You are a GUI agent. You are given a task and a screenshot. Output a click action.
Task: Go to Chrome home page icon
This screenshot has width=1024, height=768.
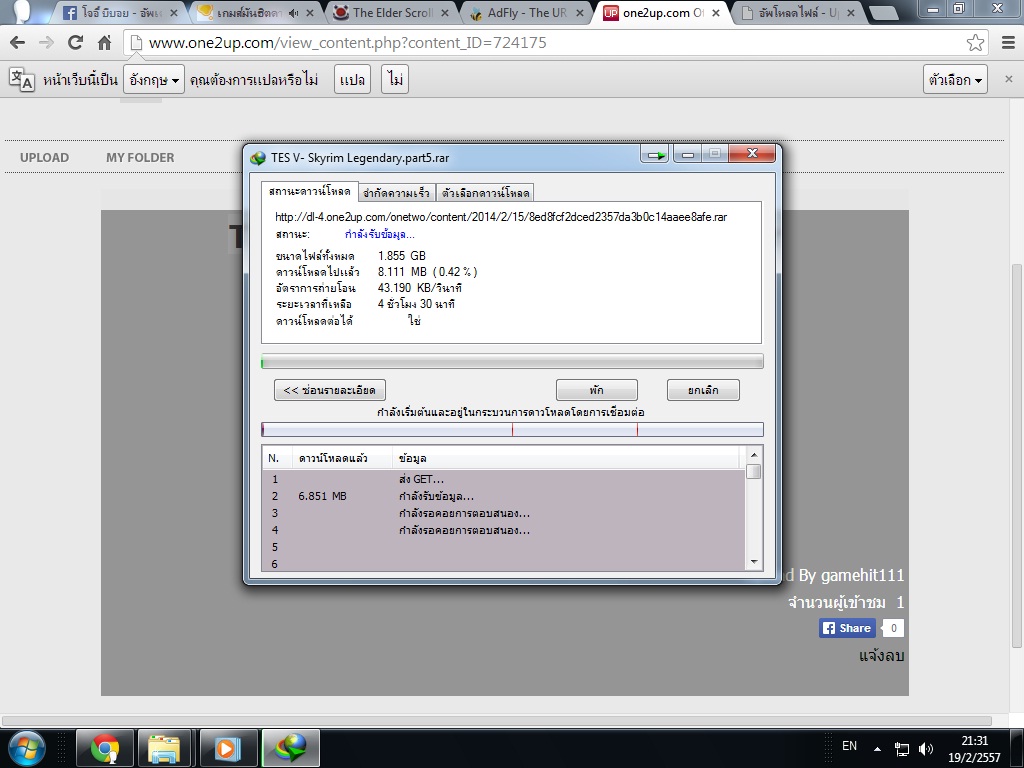[x=104, y=43]
